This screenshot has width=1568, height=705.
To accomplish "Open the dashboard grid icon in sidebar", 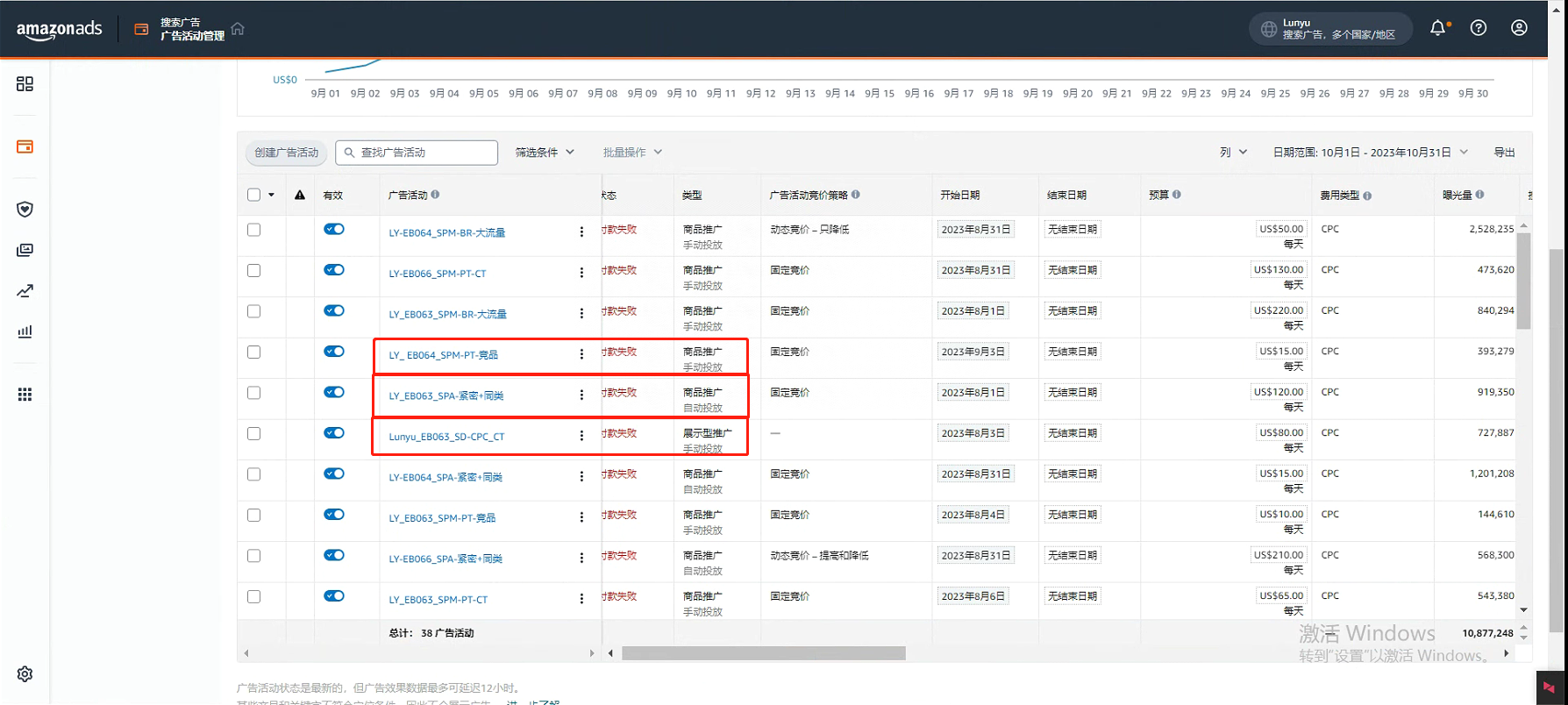I will 25,83.
